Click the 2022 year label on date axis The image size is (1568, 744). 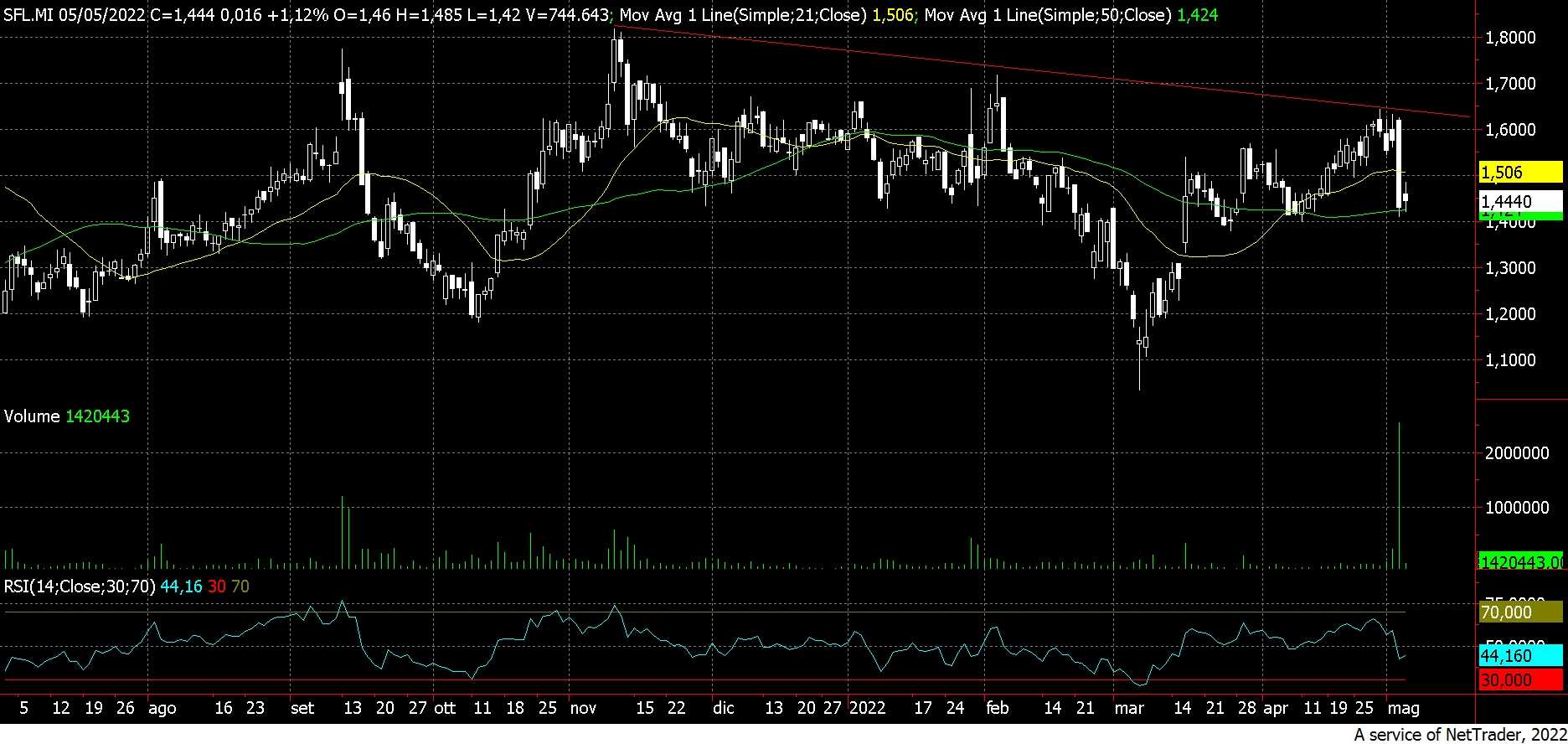[867, 708]
